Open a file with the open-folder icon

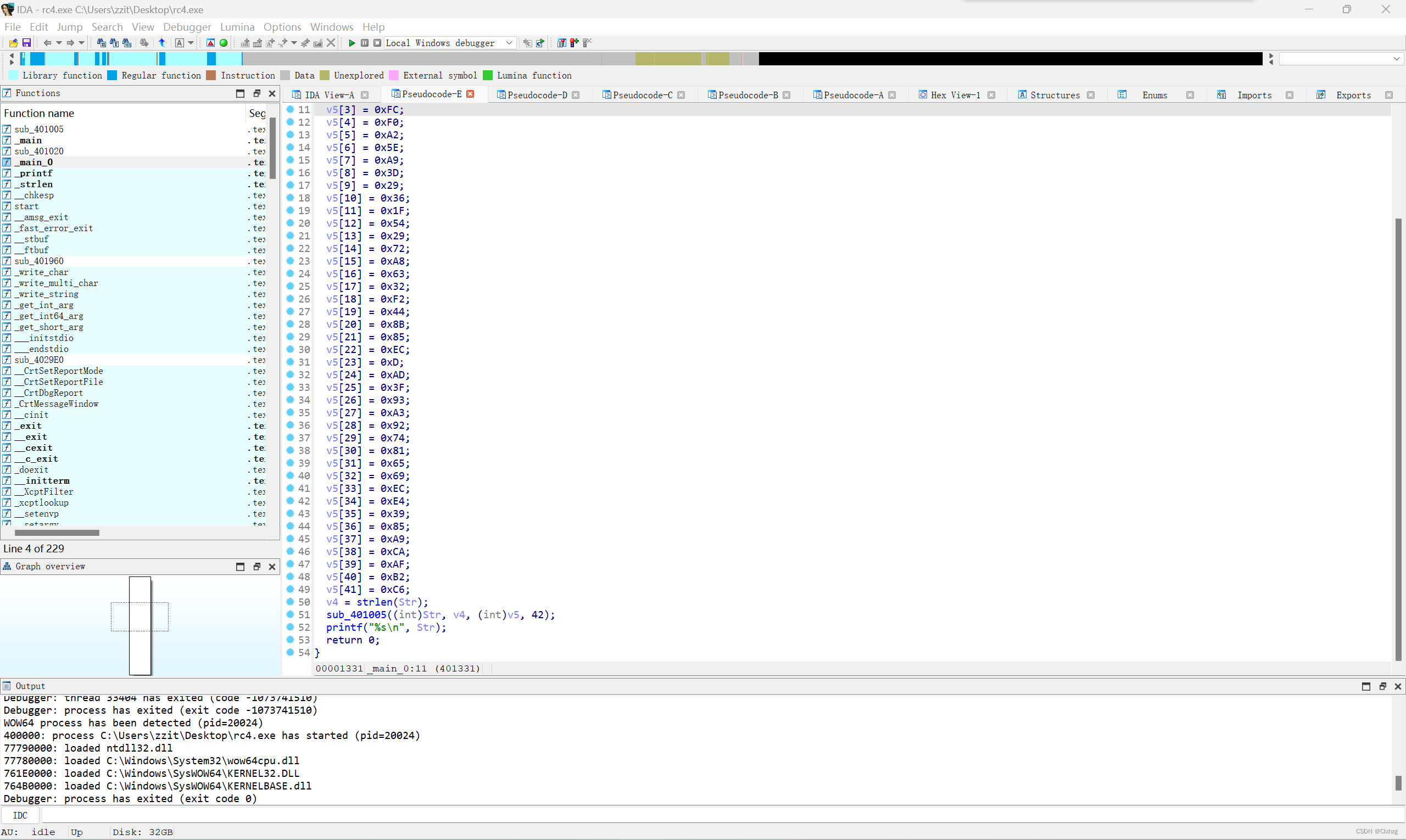[x=13, y=42]
